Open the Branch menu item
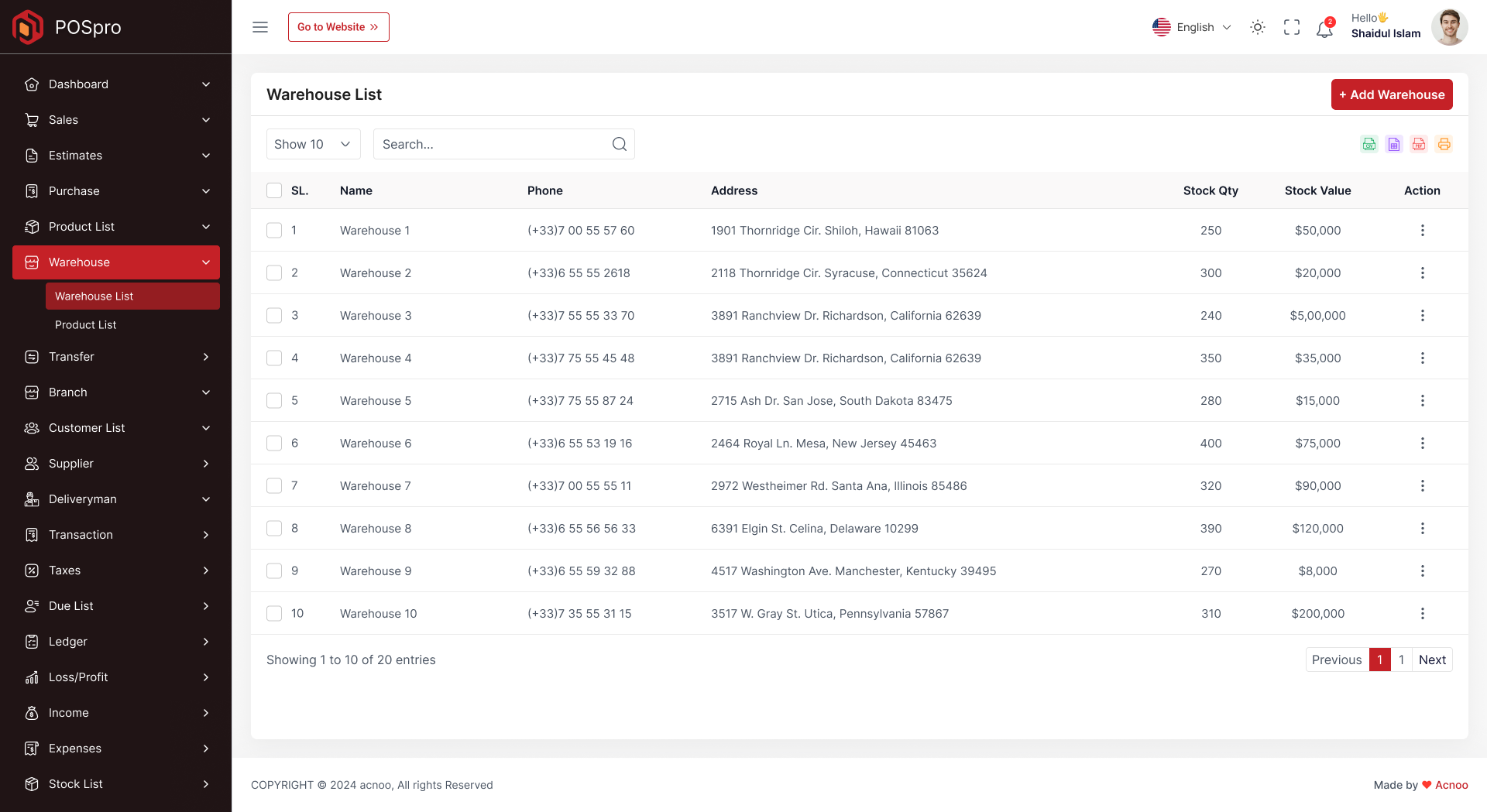The image size is (1487, 812). click(x=116, y=392)
